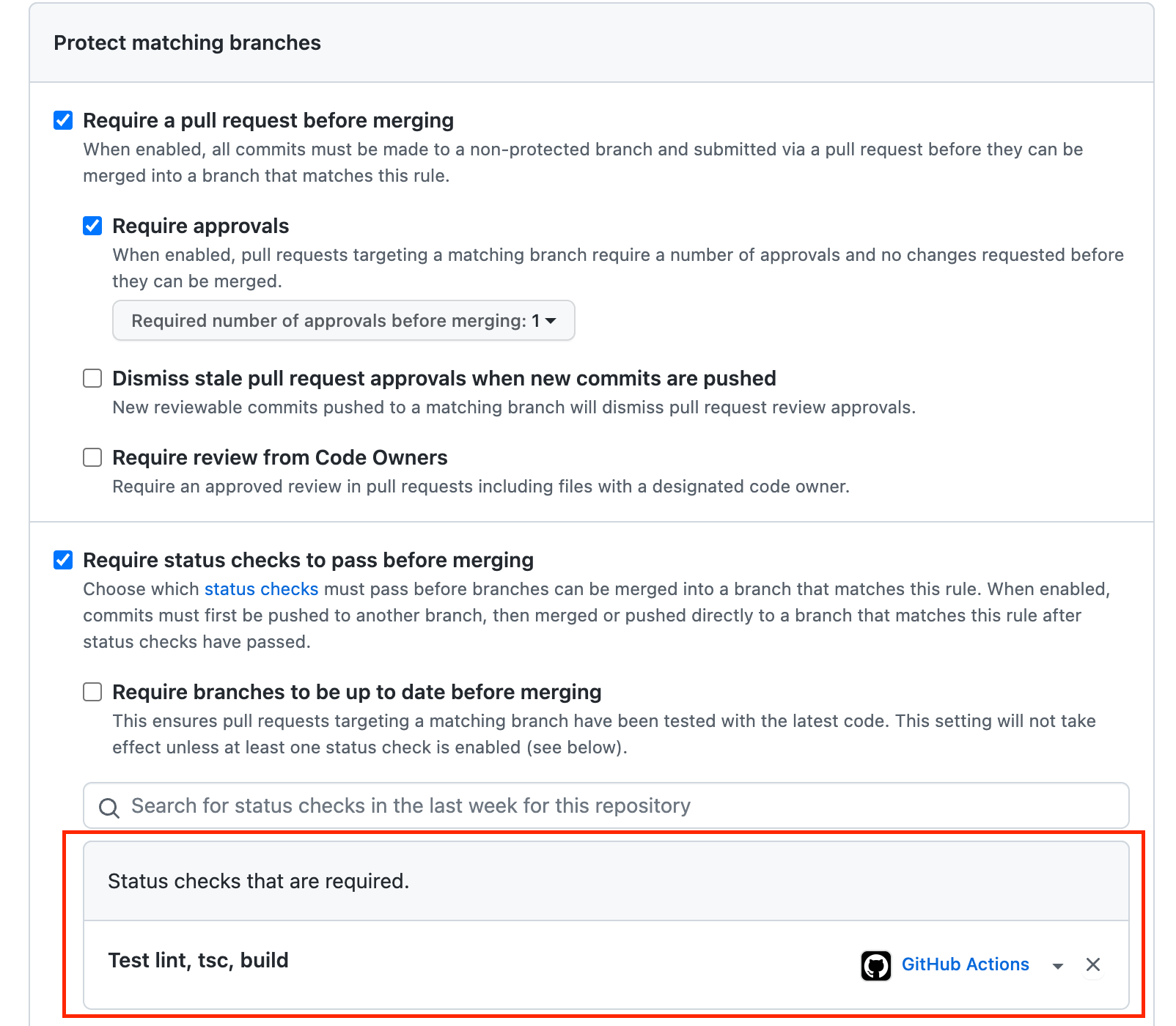
Task: Enable Require branches to be up to date
Action: (x=93, y=692)
